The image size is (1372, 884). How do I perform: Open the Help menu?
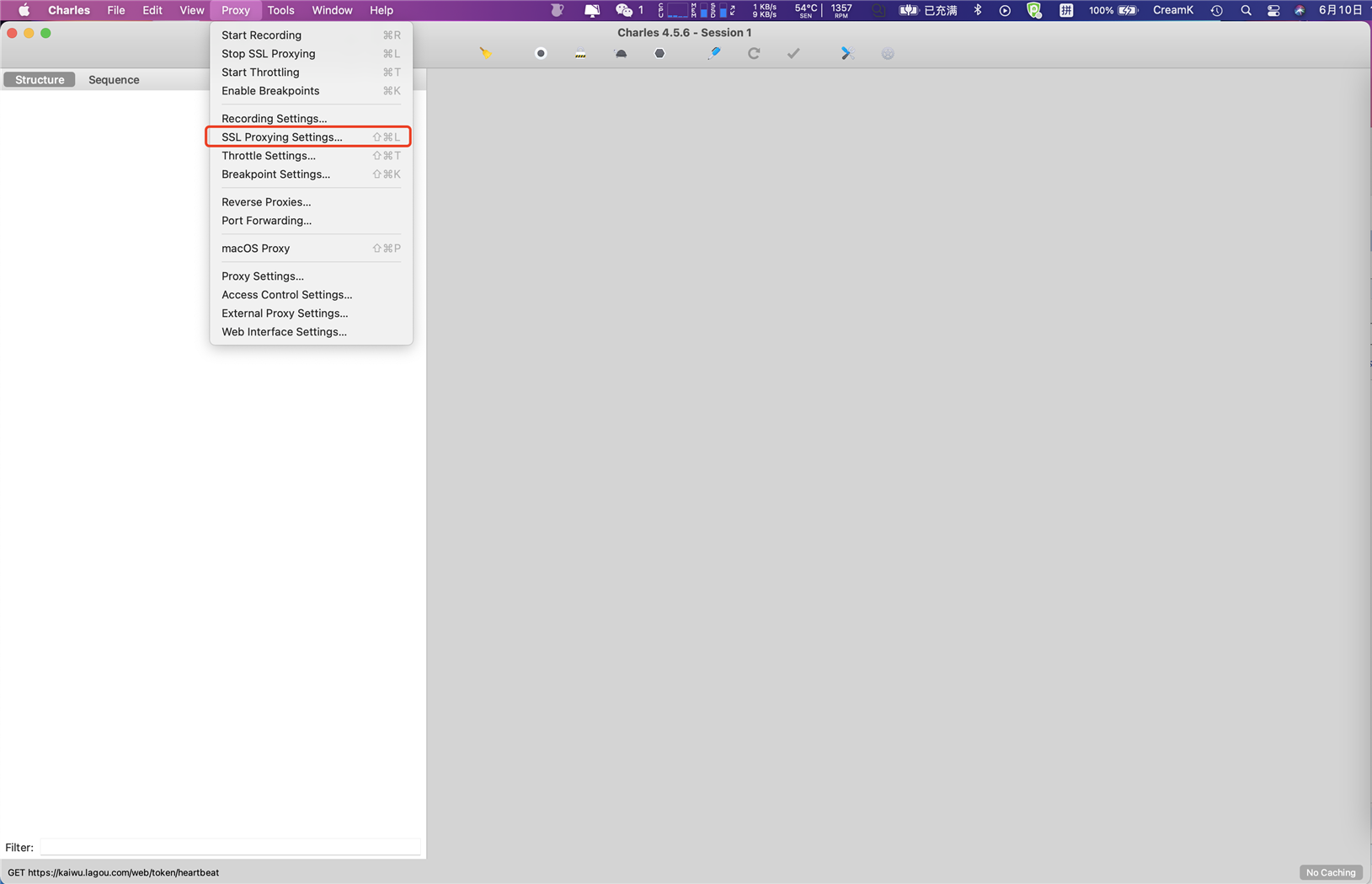[382, 10]
